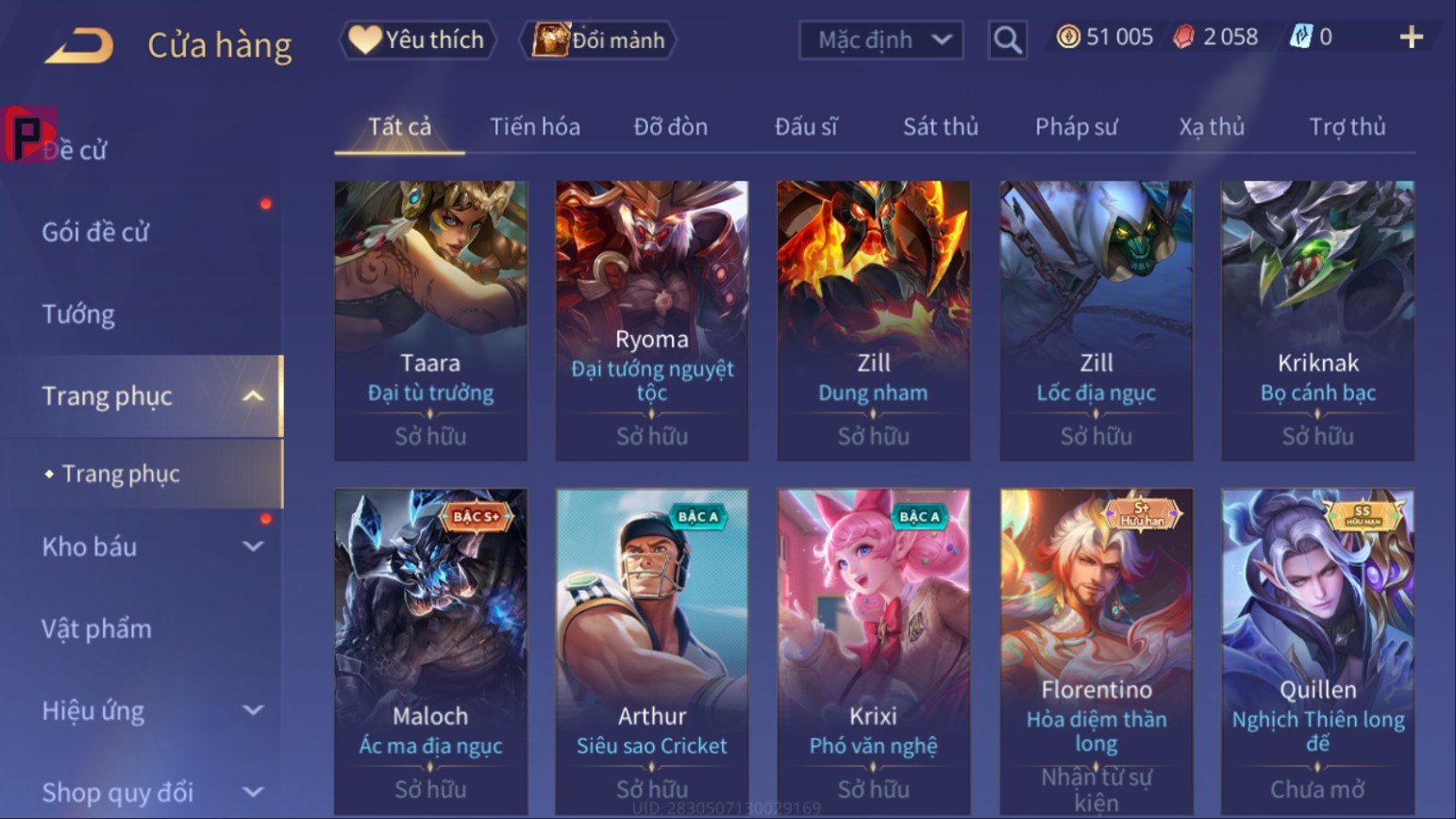Tap the gold coin currency icon
1456x819 pixels.
(x=1068, y=37)
